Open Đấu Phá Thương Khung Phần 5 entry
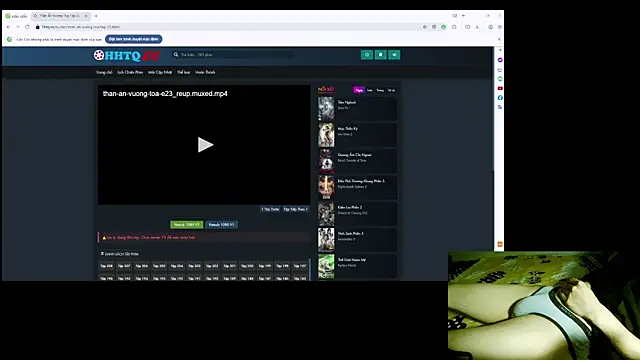The width and height of the screenshot is (640, 360). pos(357,187)
